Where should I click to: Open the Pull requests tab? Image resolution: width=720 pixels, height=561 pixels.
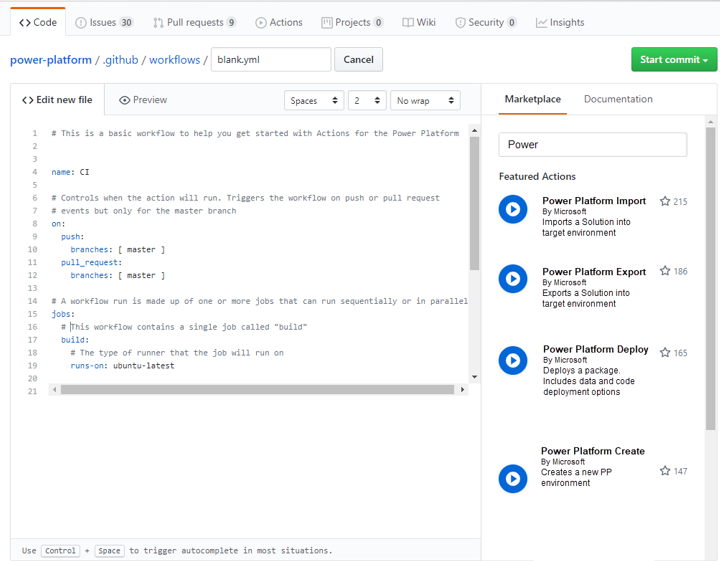(x=195, y=22)
